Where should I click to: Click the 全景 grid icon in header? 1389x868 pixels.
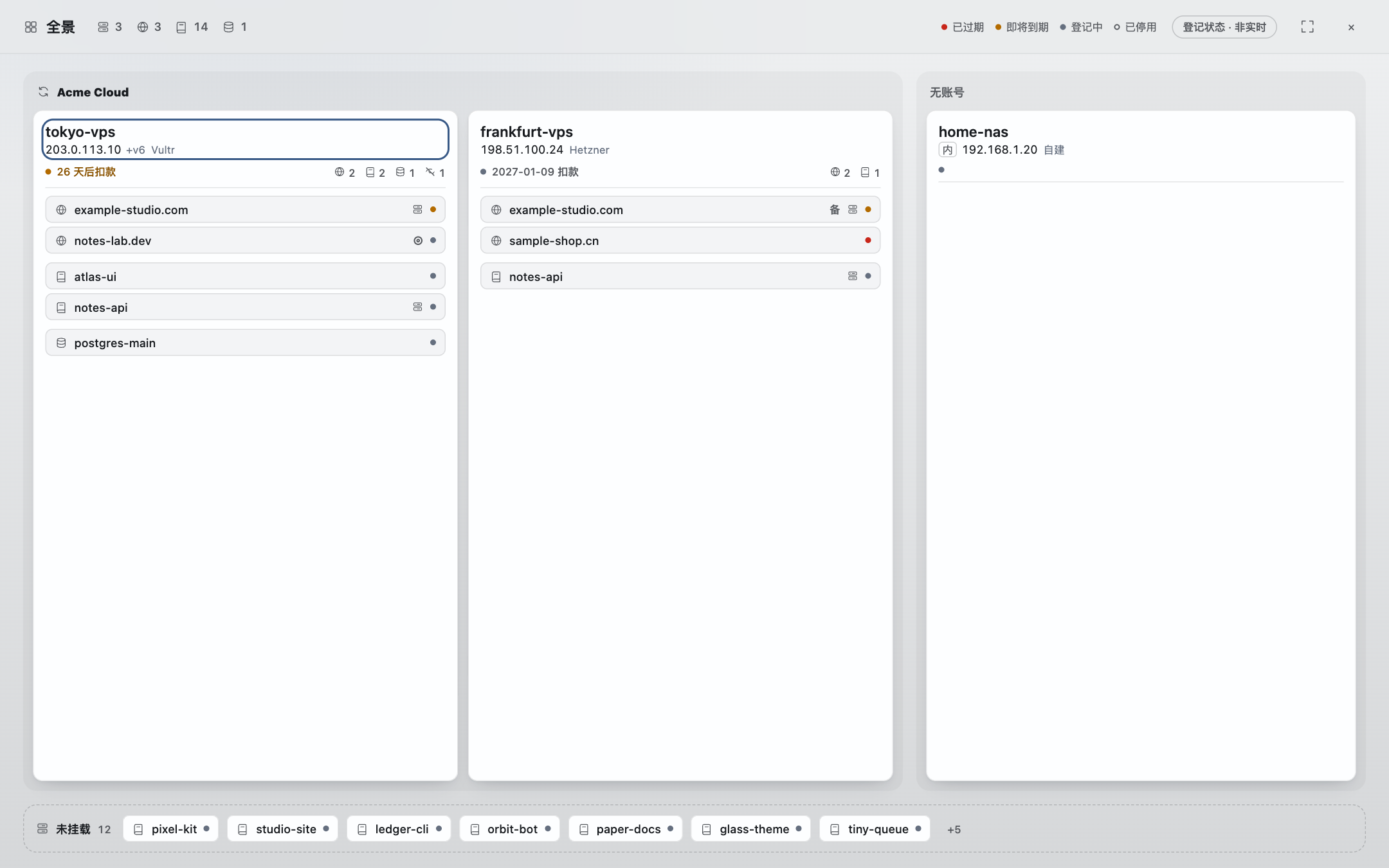(x=31, y=27)
